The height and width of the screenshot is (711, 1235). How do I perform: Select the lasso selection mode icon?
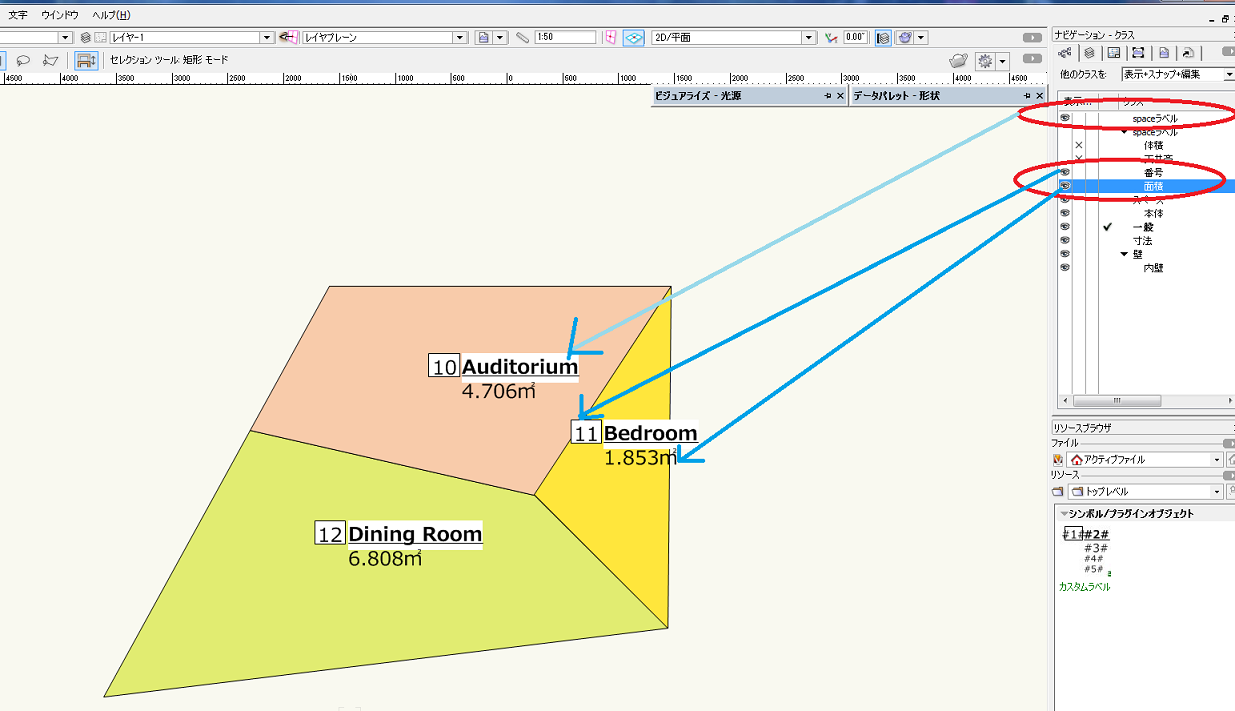(x=24, y=60)
